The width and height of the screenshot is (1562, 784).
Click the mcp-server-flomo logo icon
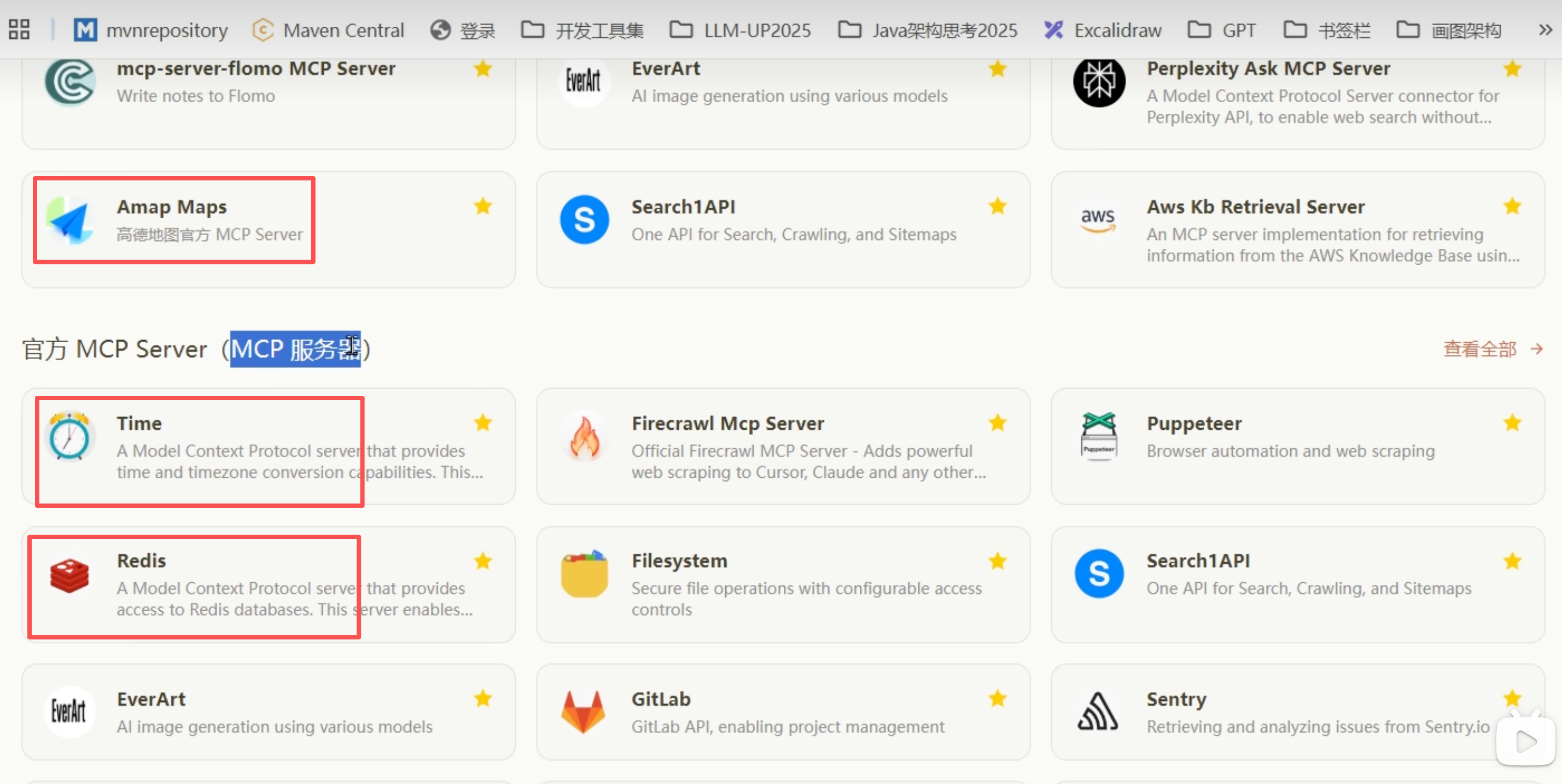[x=70, y=82]
